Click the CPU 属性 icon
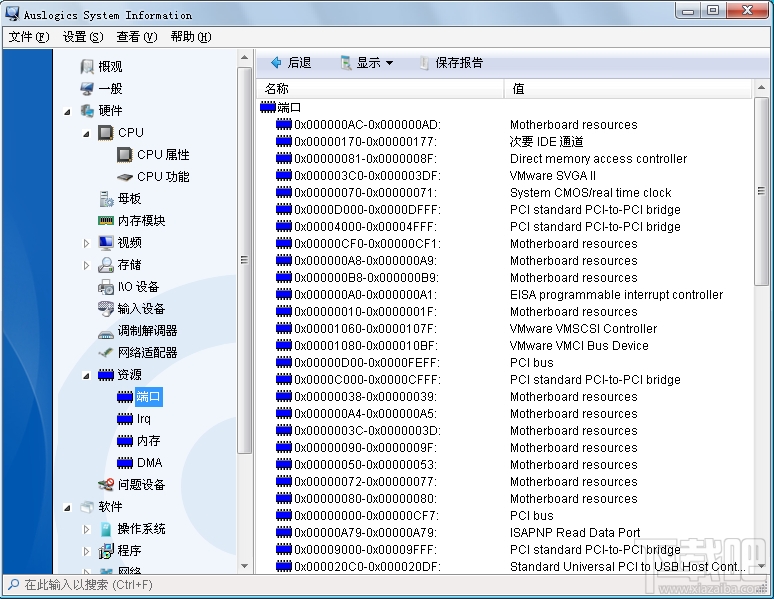Image resolution: width=774 pixels, height=599 pixels. coord(125,155)
